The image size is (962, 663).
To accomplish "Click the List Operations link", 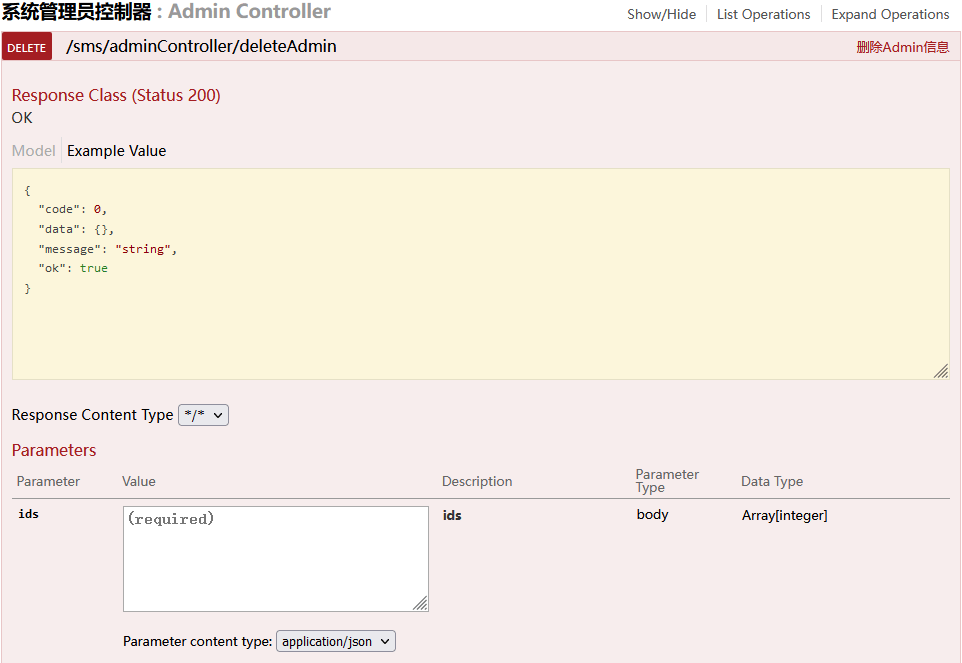I will 763,14.
